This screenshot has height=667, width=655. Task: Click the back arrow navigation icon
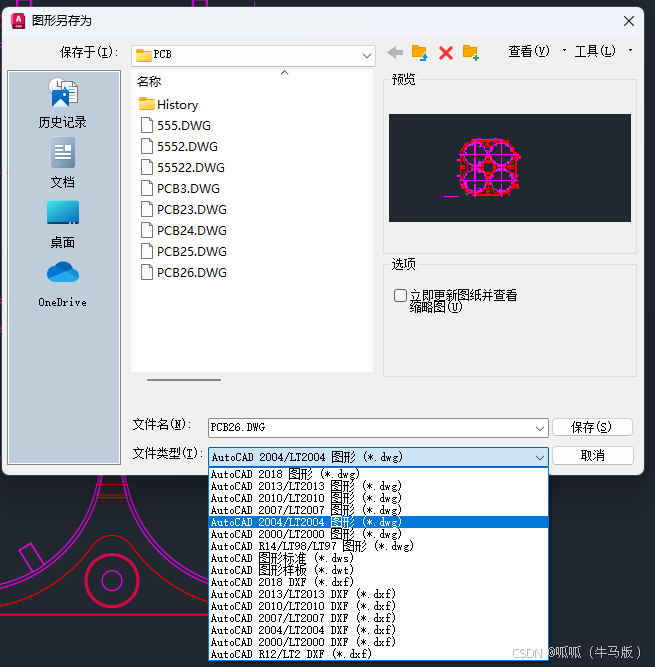point(395,53)
